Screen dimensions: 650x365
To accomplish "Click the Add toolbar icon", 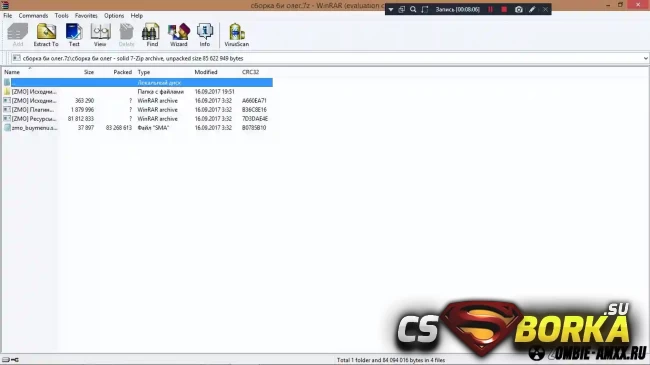I will point(18,35).
